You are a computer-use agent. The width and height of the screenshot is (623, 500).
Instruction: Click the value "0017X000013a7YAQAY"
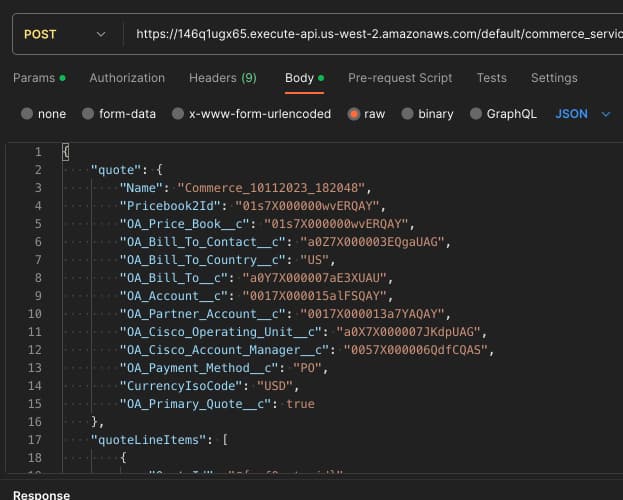point(372,314)
